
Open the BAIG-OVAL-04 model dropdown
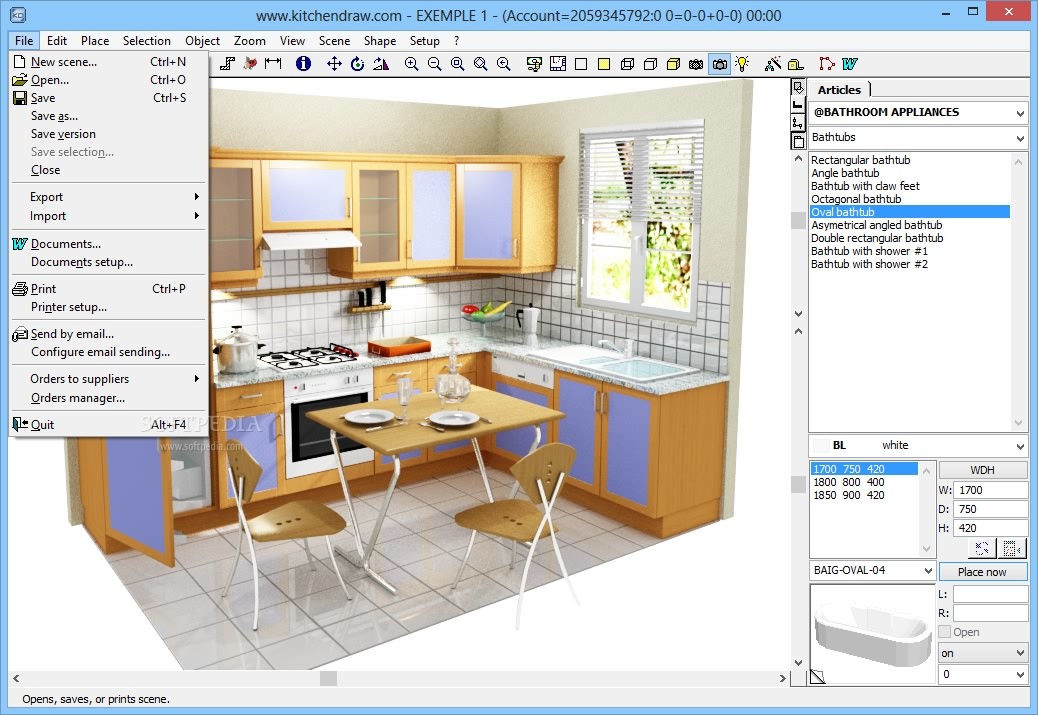872,571
